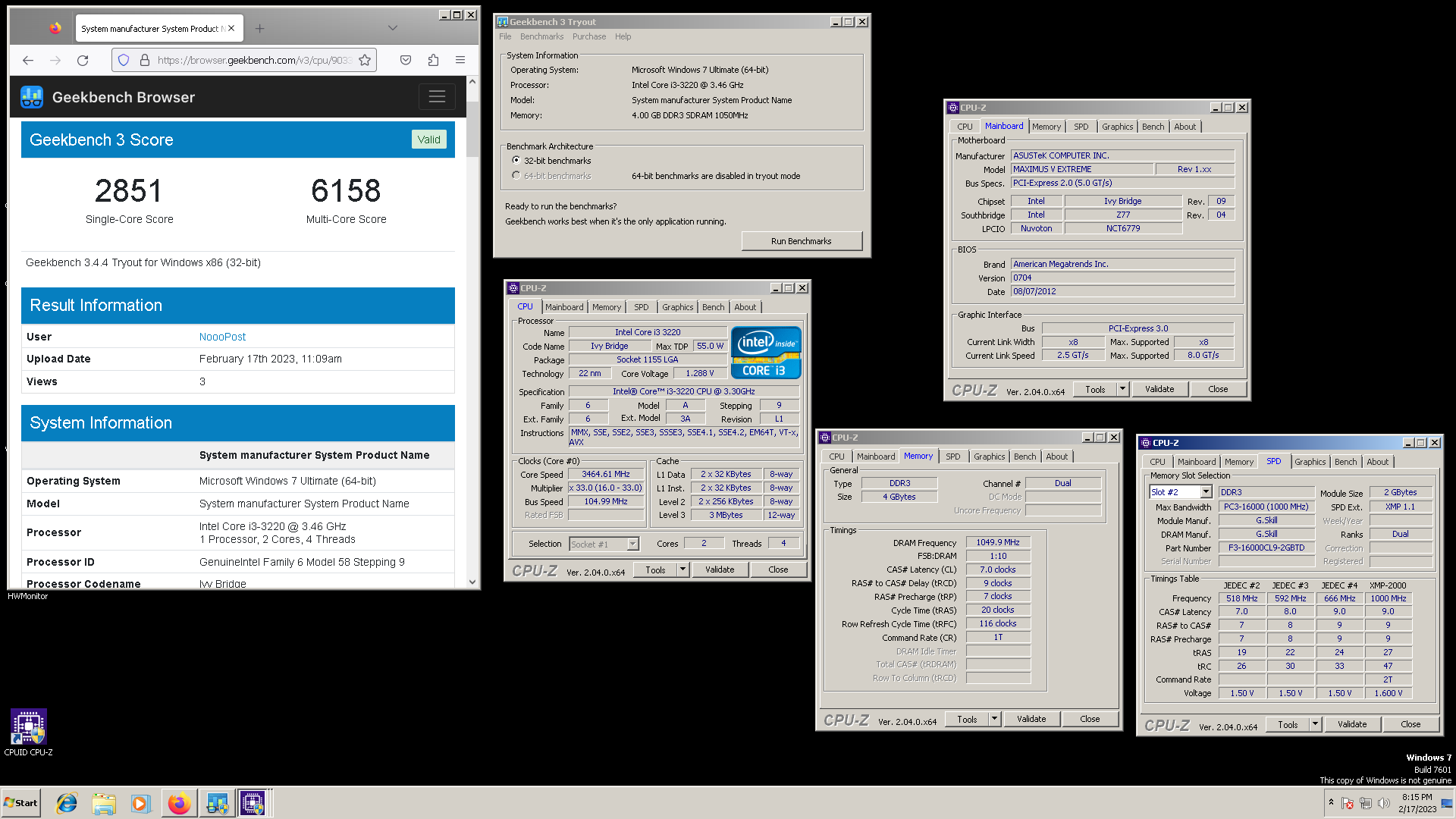Switch to Bench tab in Mainboard CPU-Z window

click(1153, 127)
